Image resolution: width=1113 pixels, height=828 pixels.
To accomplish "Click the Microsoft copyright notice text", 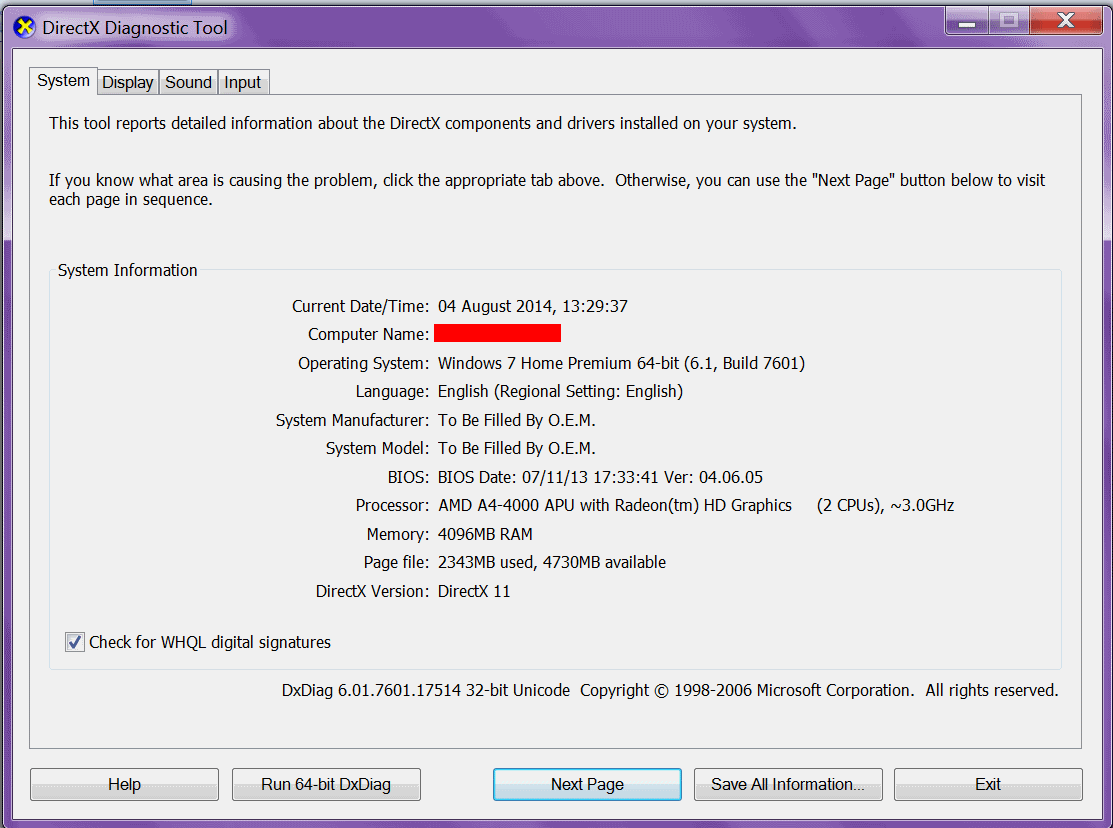I will 818,690.
